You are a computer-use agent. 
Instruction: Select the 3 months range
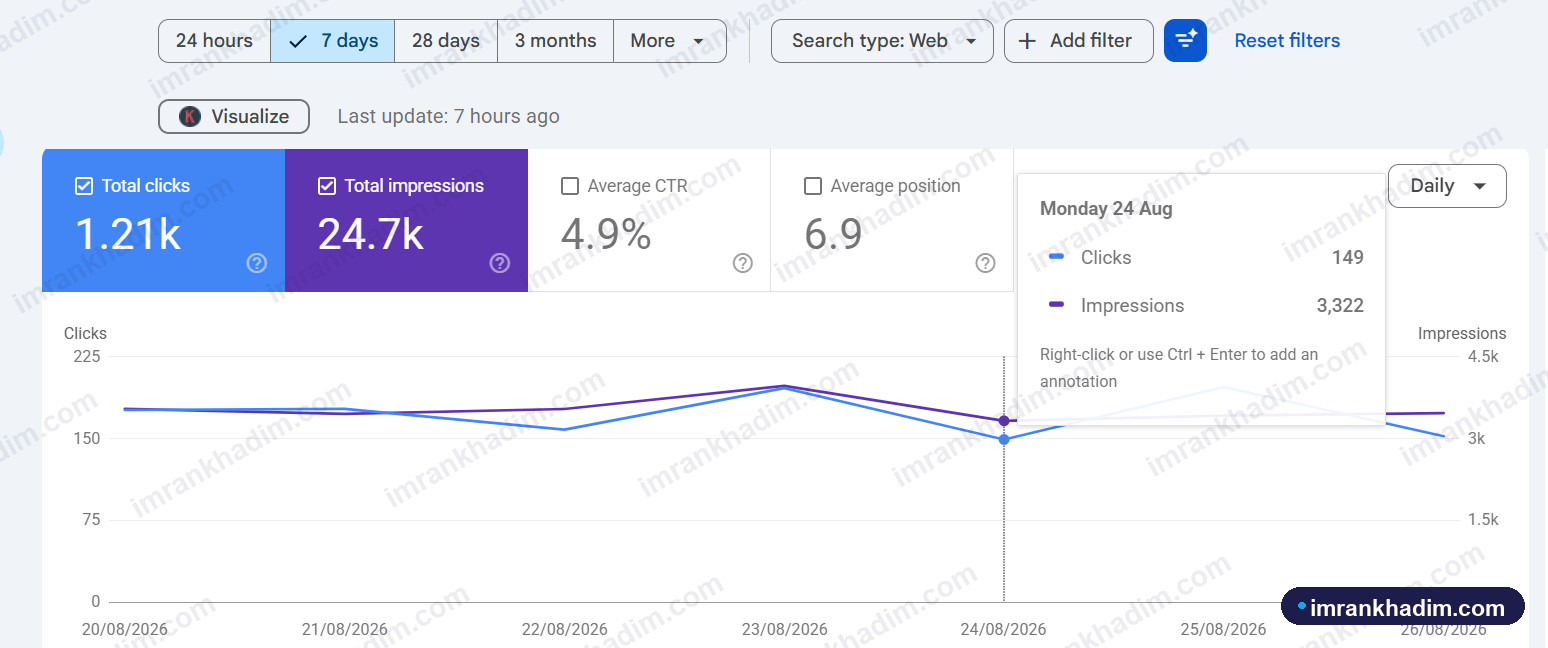pyautogui.click(x=556, y=41)
